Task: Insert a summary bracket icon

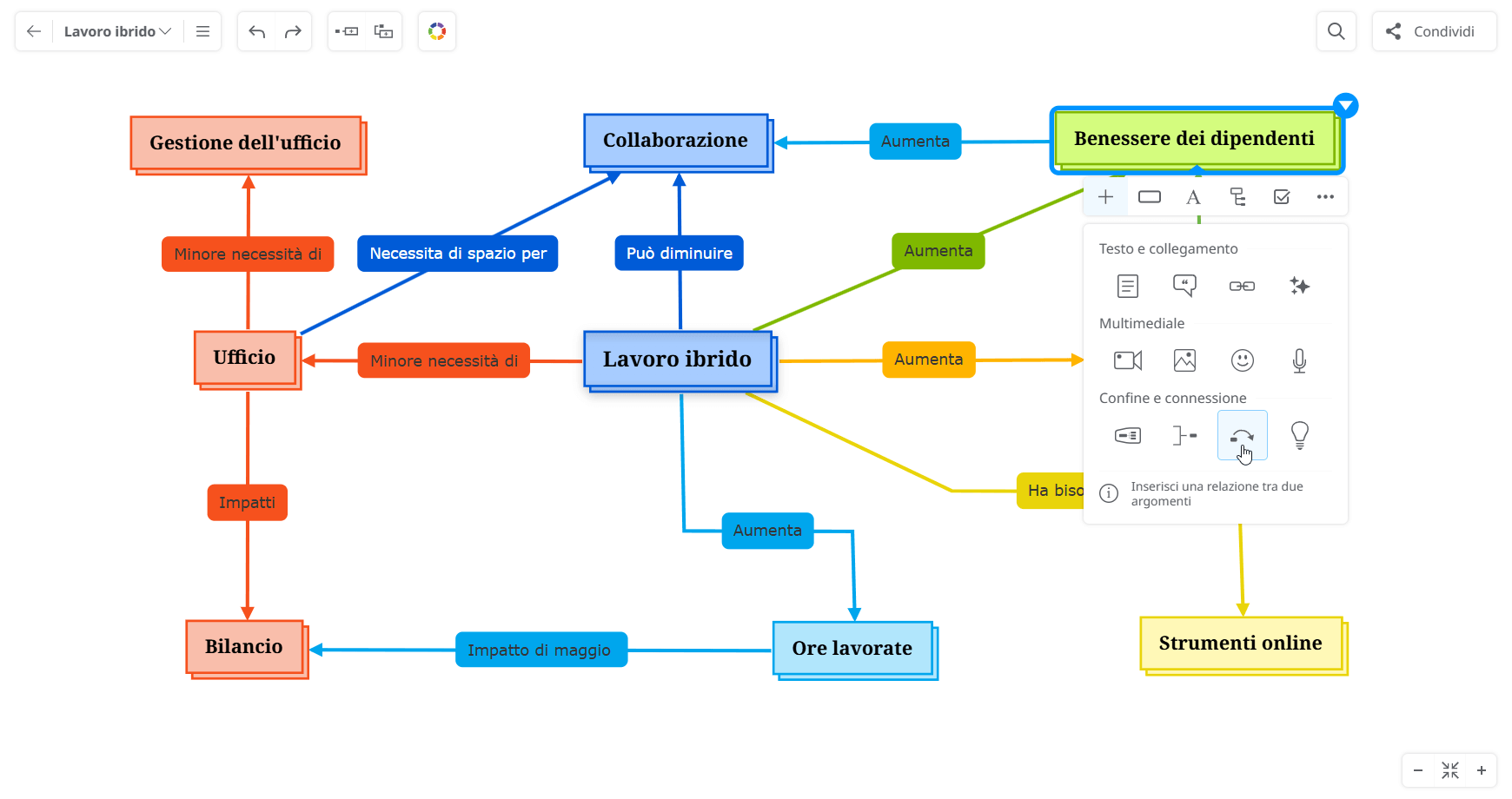Action: pyautogui.click(x=1184, y=435)
